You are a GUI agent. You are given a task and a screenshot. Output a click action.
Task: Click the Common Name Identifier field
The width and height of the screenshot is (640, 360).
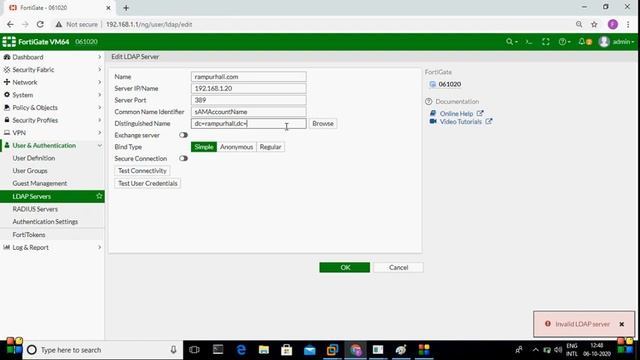249,112
